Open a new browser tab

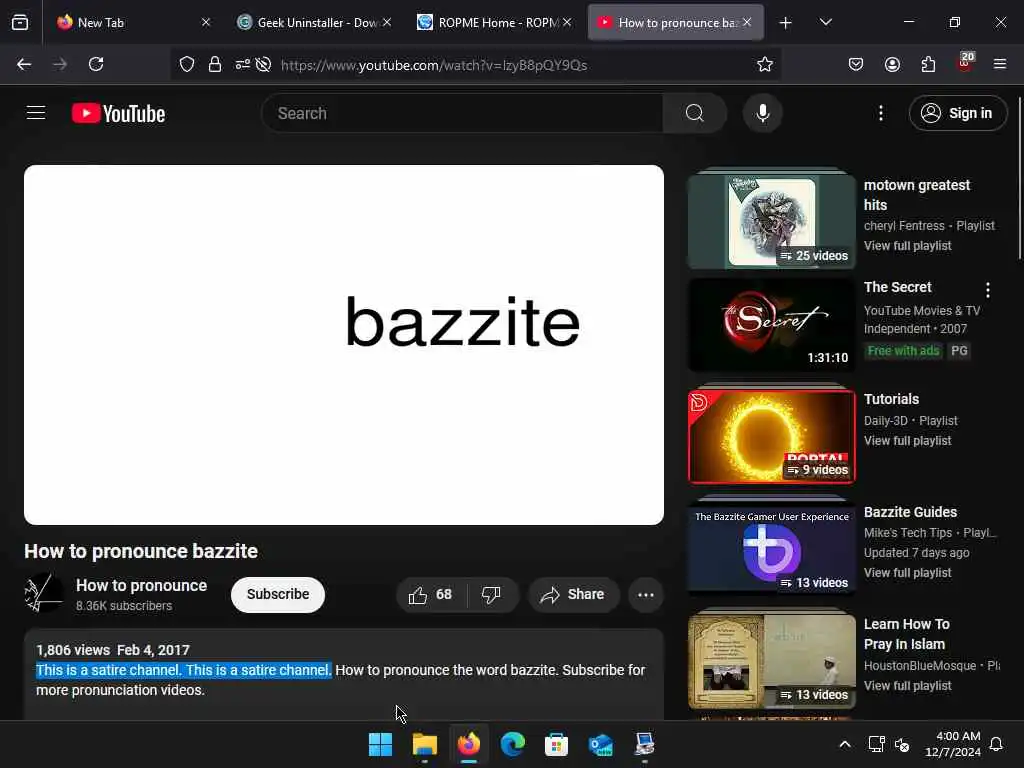pos(786,23)
